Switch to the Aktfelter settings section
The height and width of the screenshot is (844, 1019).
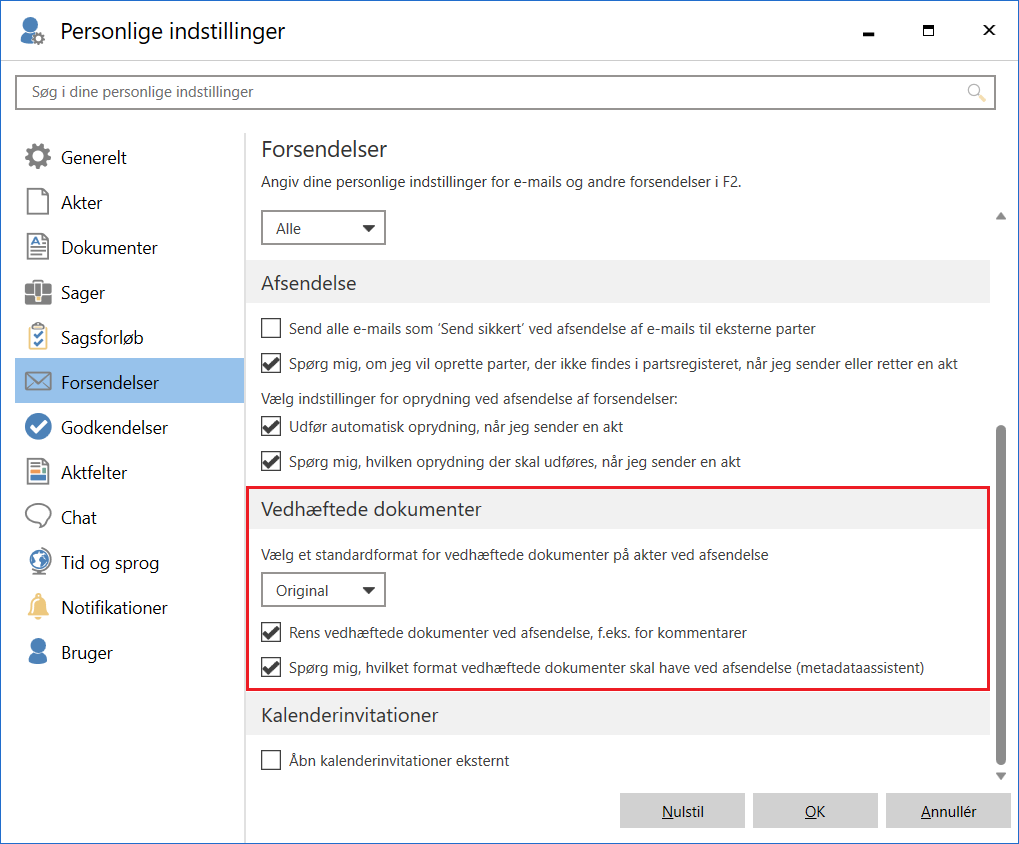(94, 472)
